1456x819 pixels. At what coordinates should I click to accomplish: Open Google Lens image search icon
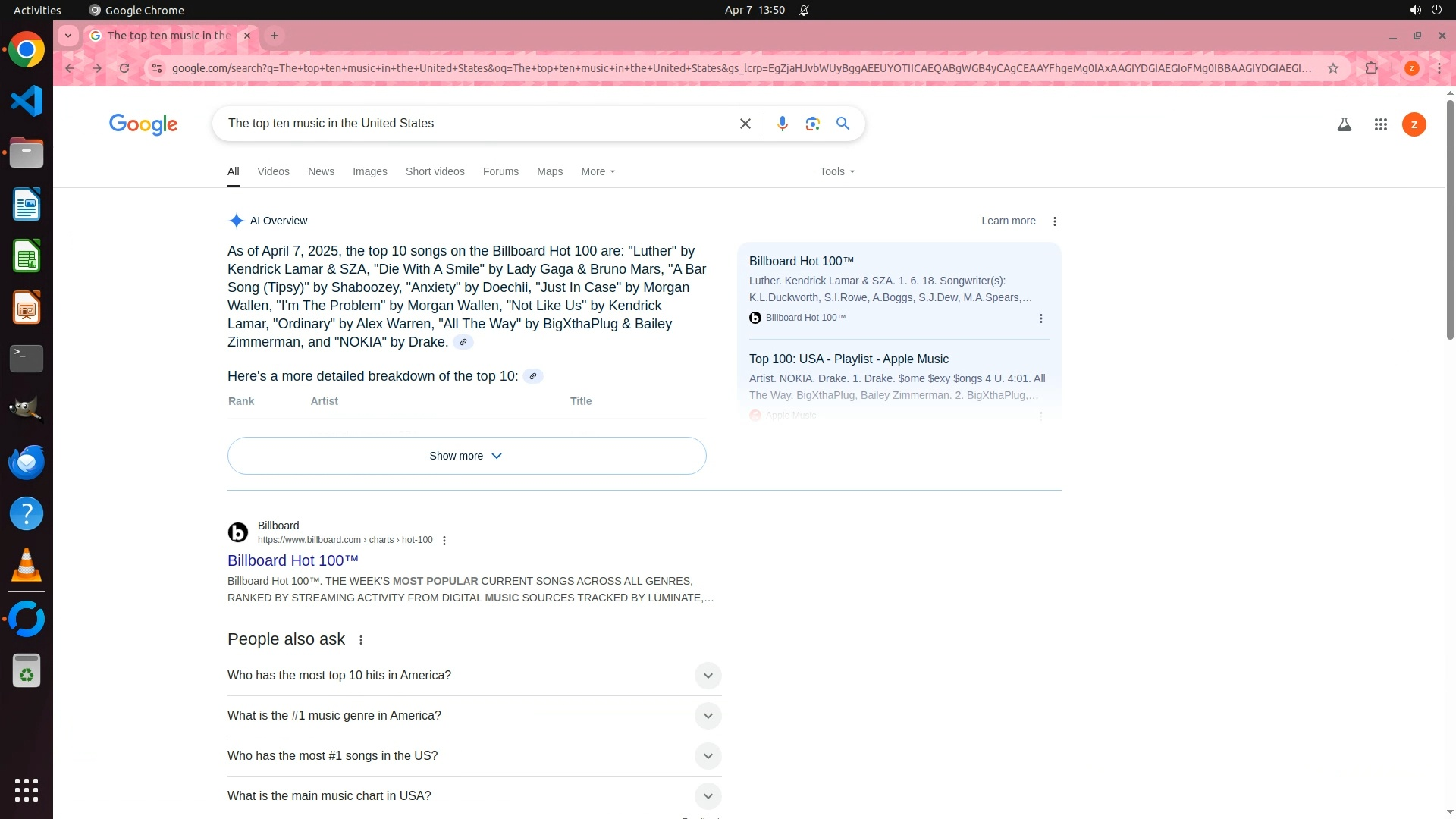pyautogui.click(x=812, y=124)
